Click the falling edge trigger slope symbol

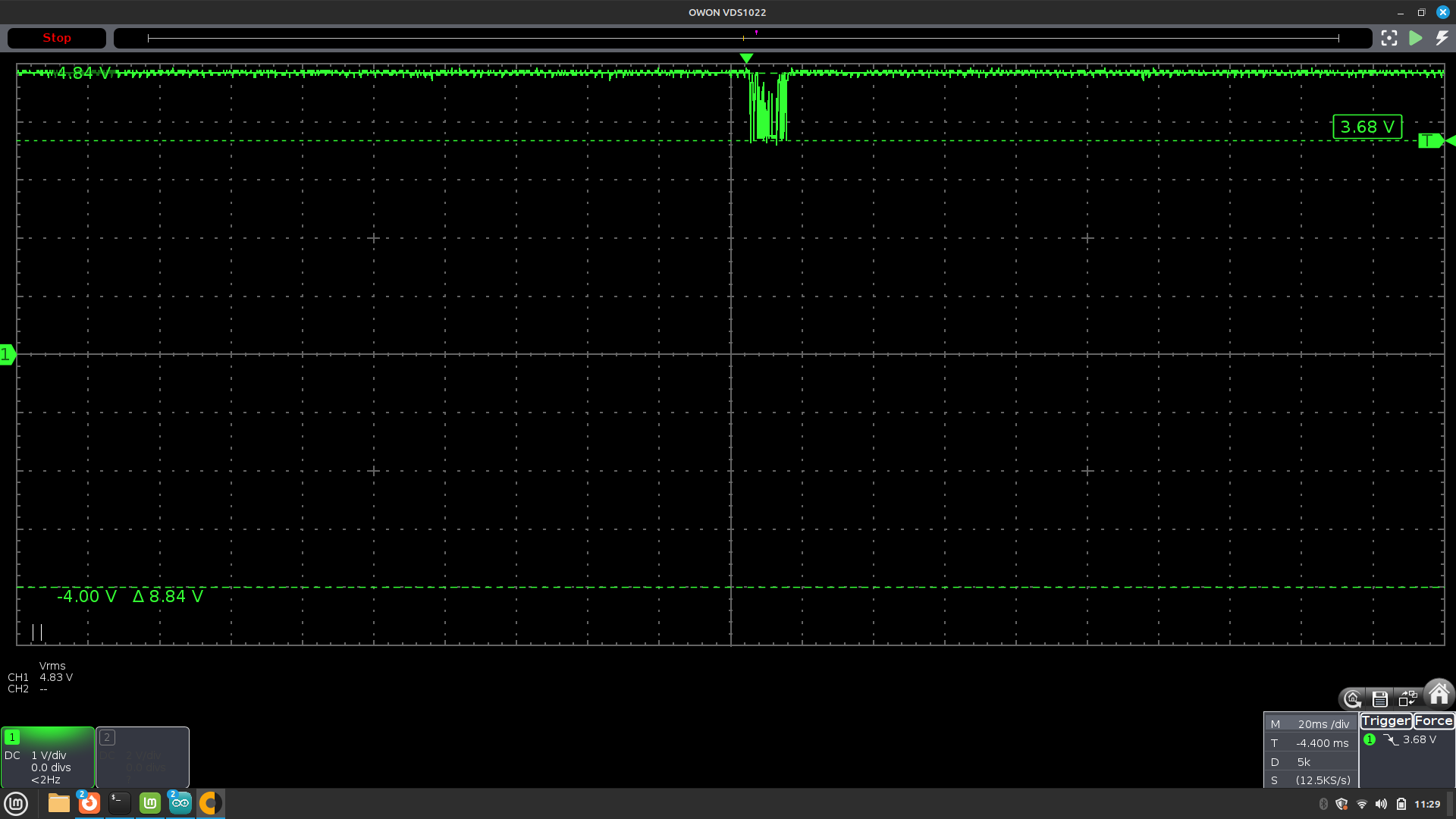[x=1391, y=739]
